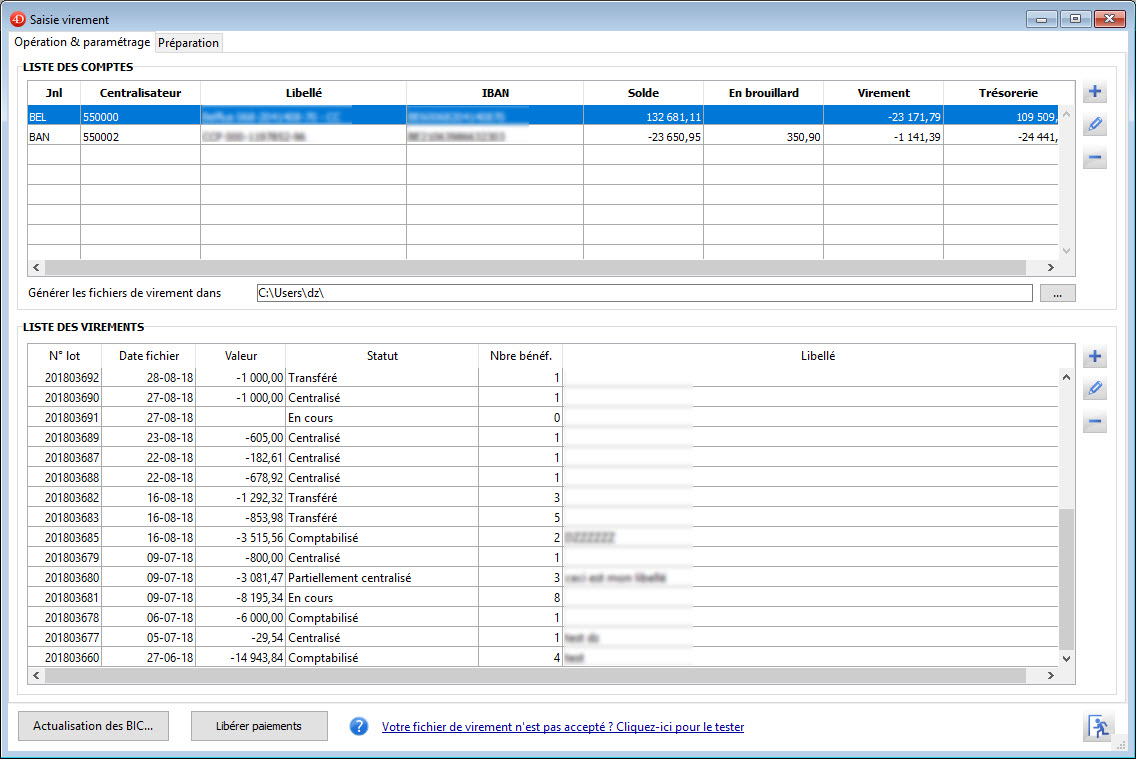
Task: Click the Actualisation des BIC button
Action: pyautogui.click(x=94, y=726)
